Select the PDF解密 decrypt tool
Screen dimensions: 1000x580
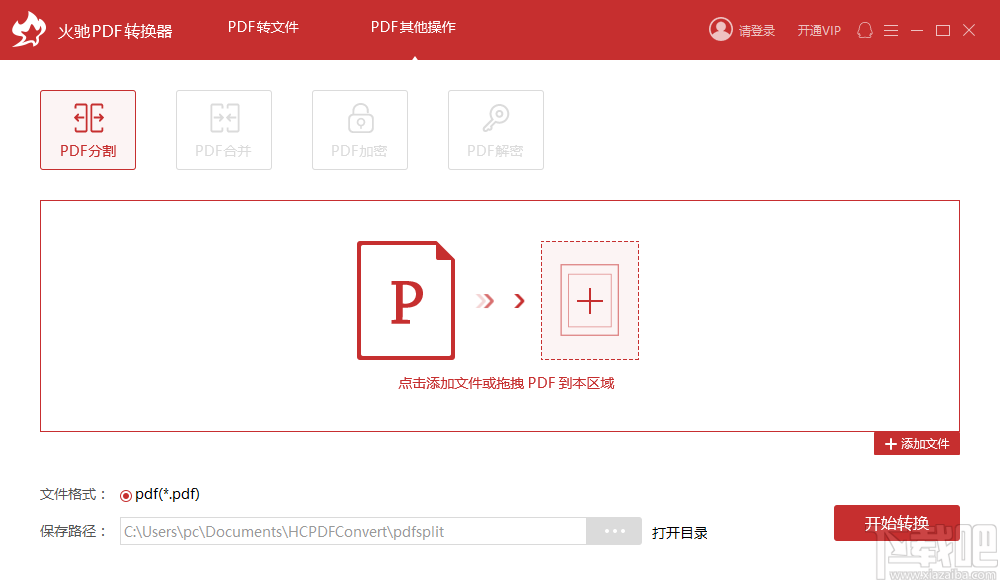(496, 130)
